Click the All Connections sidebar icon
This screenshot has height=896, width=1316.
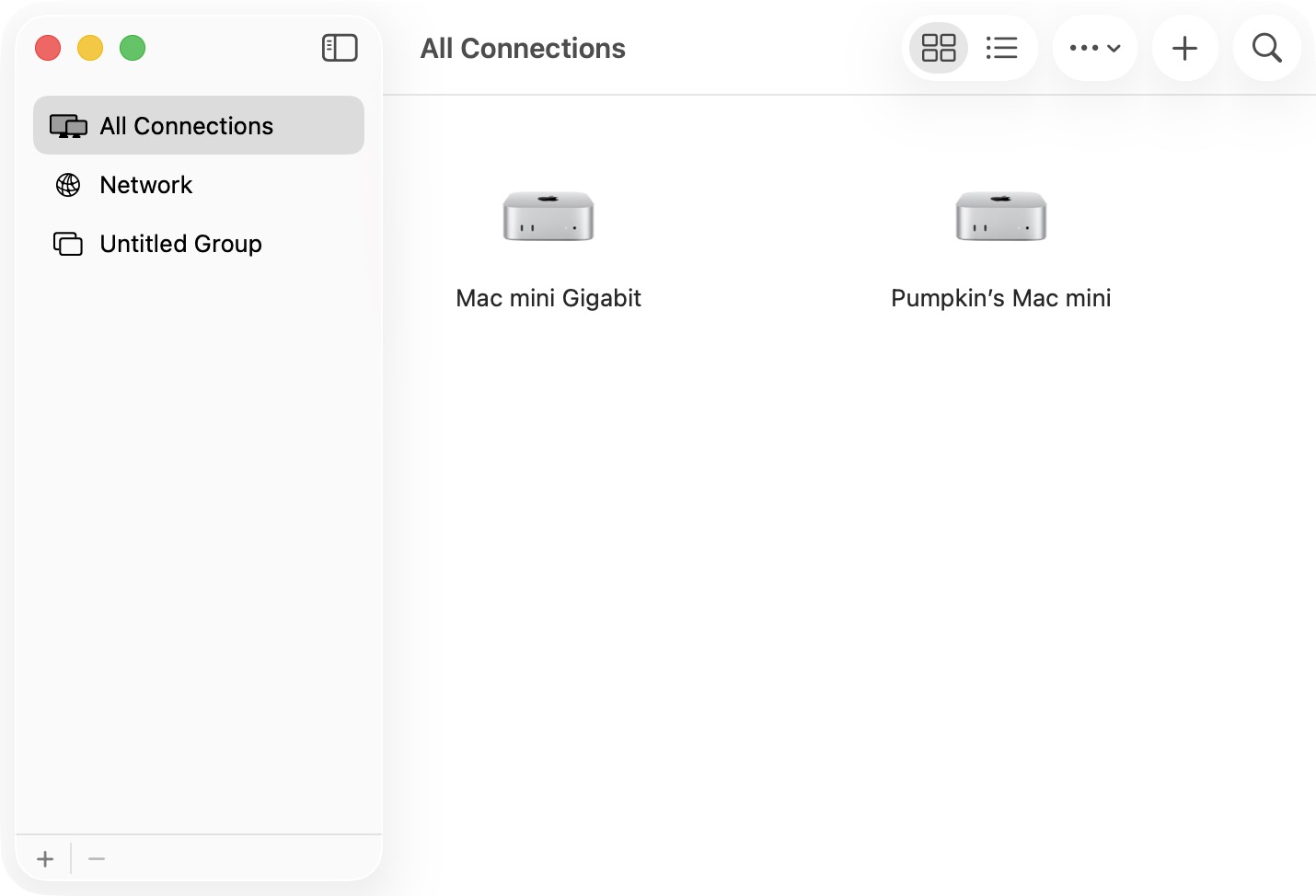[x=67, y=125]
